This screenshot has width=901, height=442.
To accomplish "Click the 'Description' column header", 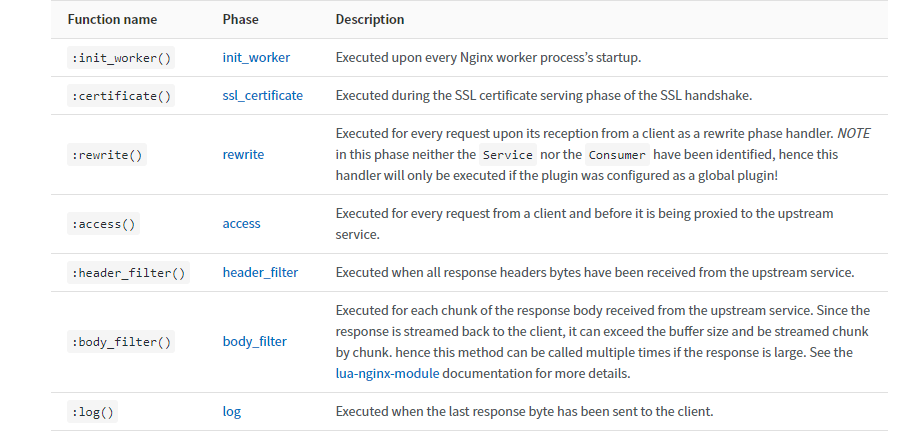I will click(x=369, y=20).
